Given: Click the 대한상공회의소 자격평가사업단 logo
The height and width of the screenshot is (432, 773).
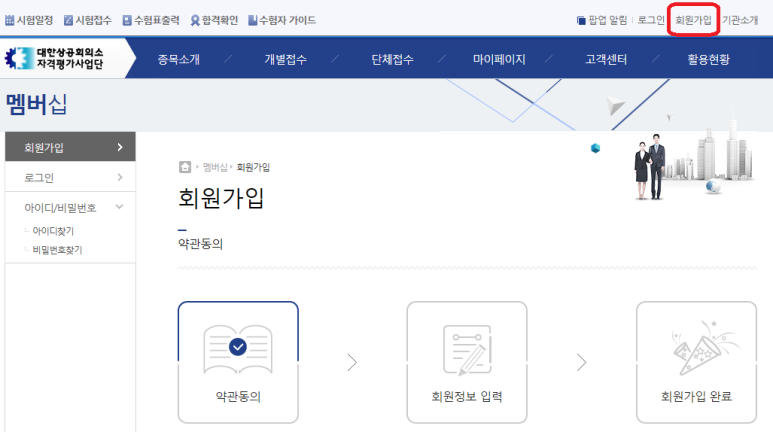Looking at the screenshot, I should (x=54, y=58).
